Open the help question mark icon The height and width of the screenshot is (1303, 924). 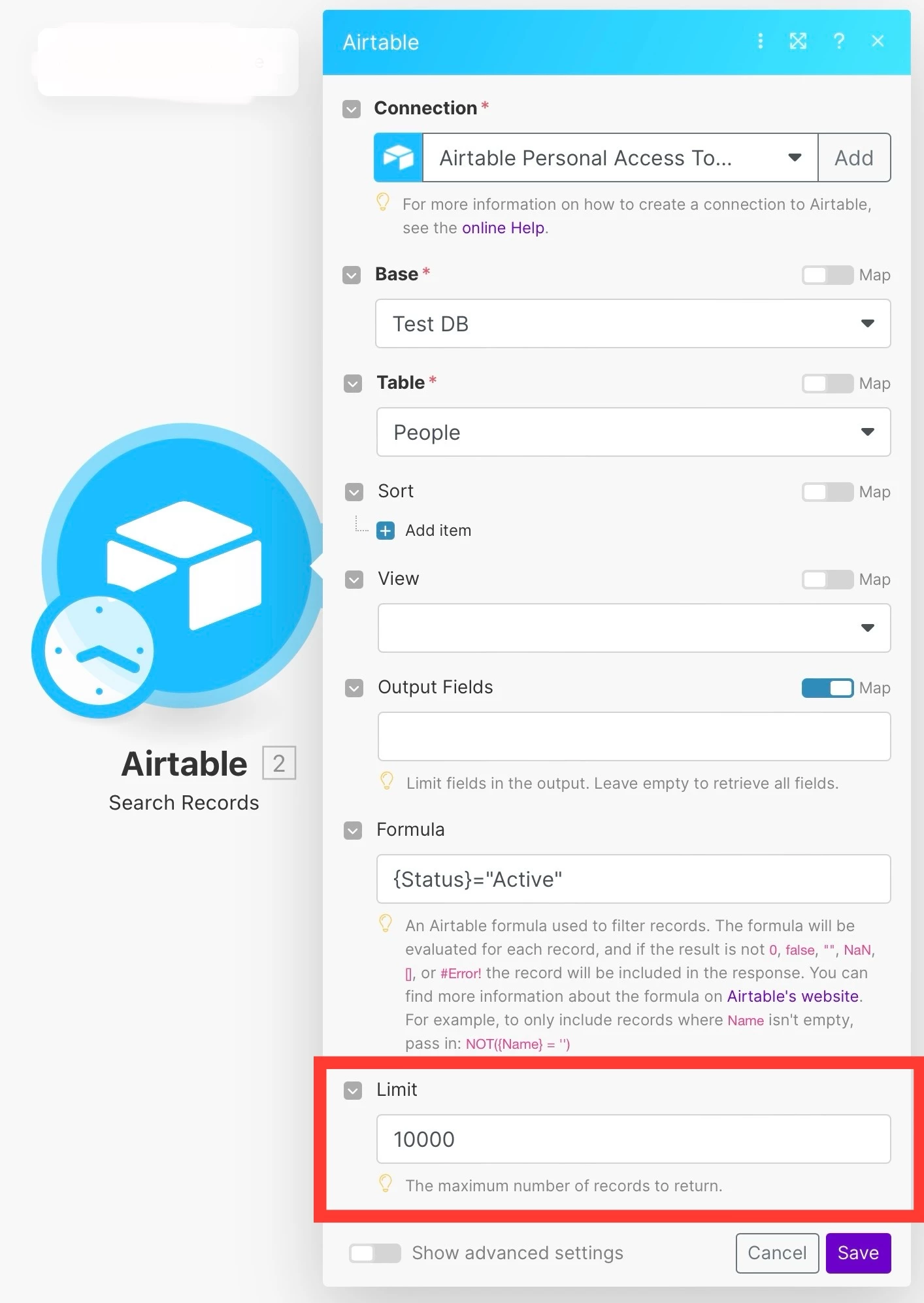click(x=839, y=41)
